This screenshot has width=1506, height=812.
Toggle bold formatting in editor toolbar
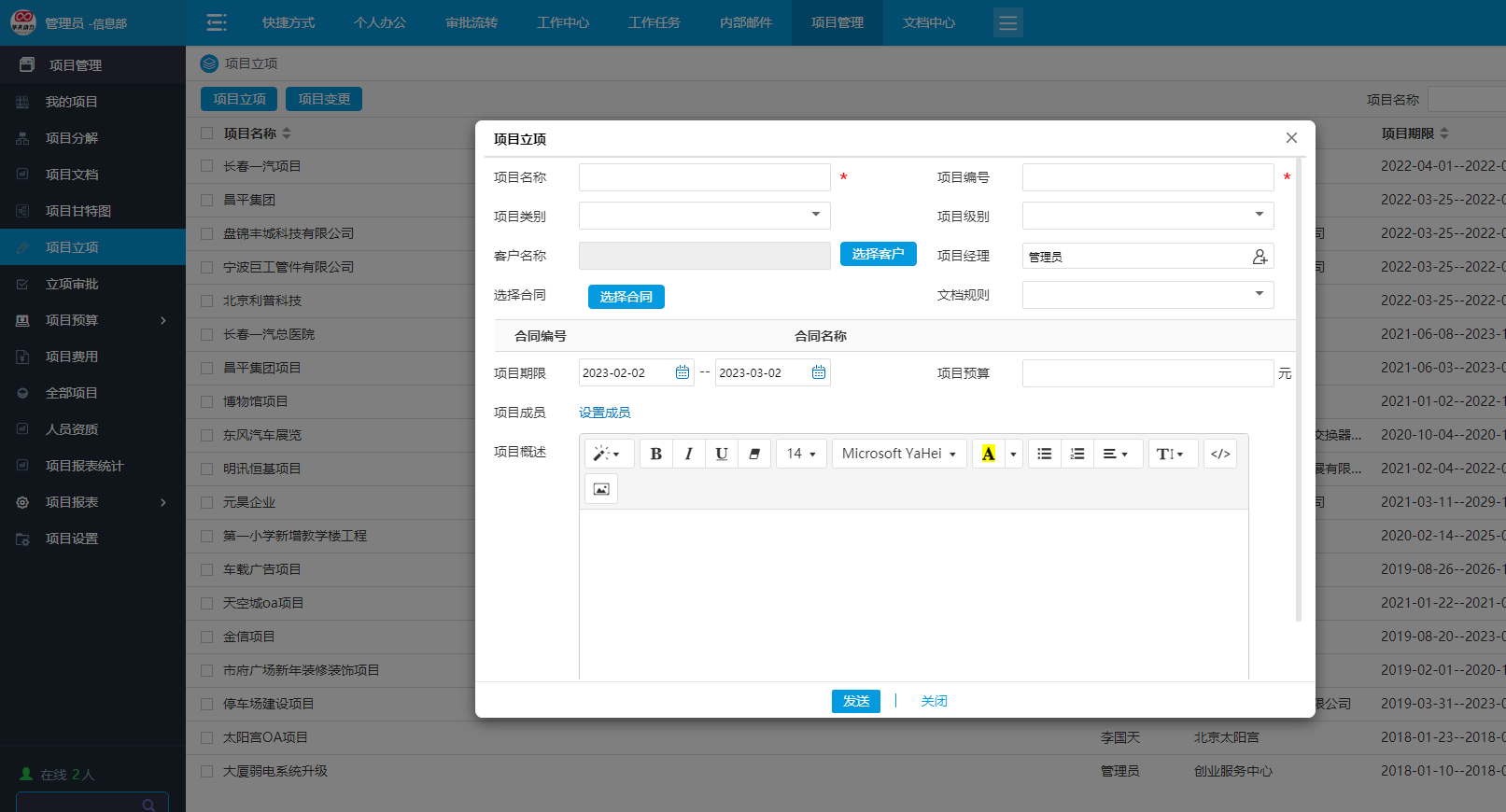[656, 454]
